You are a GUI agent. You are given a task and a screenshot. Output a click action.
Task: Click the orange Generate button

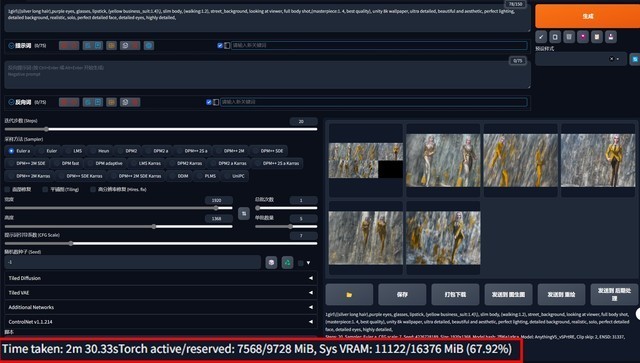tap(587, 16)
